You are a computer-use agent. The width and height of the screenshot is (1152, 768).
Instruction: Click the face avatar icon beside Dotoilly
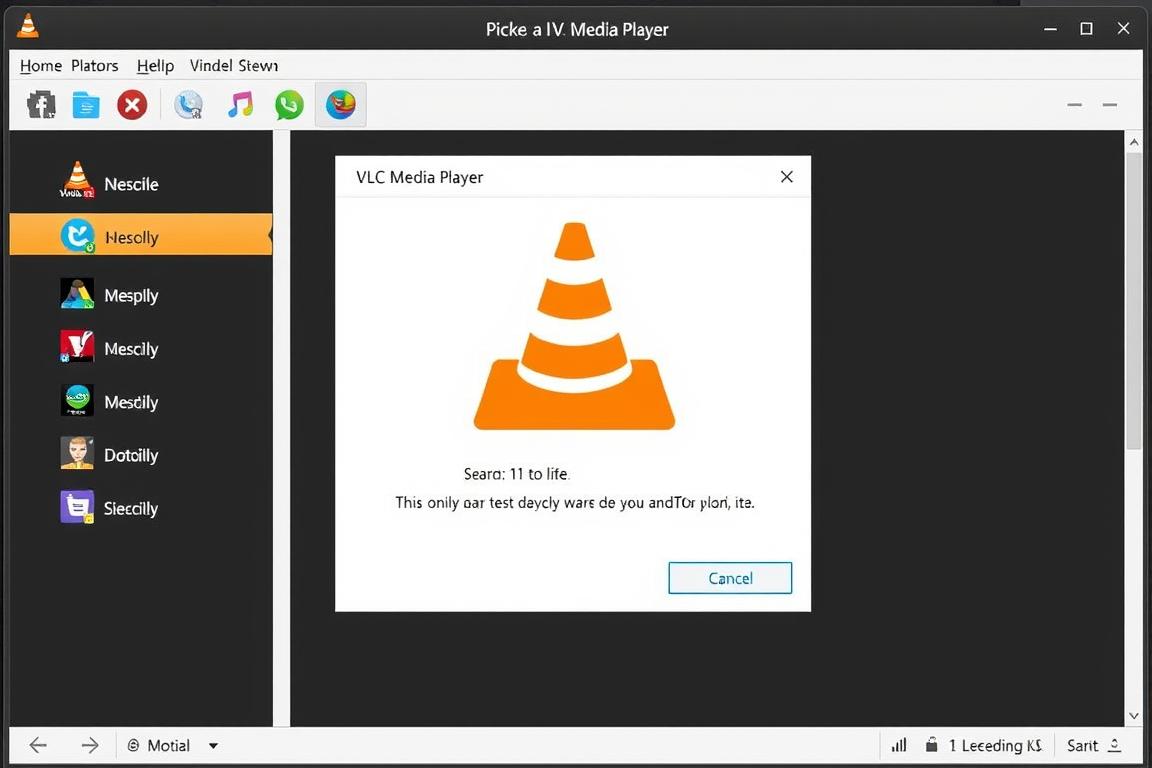coord(77,453)
